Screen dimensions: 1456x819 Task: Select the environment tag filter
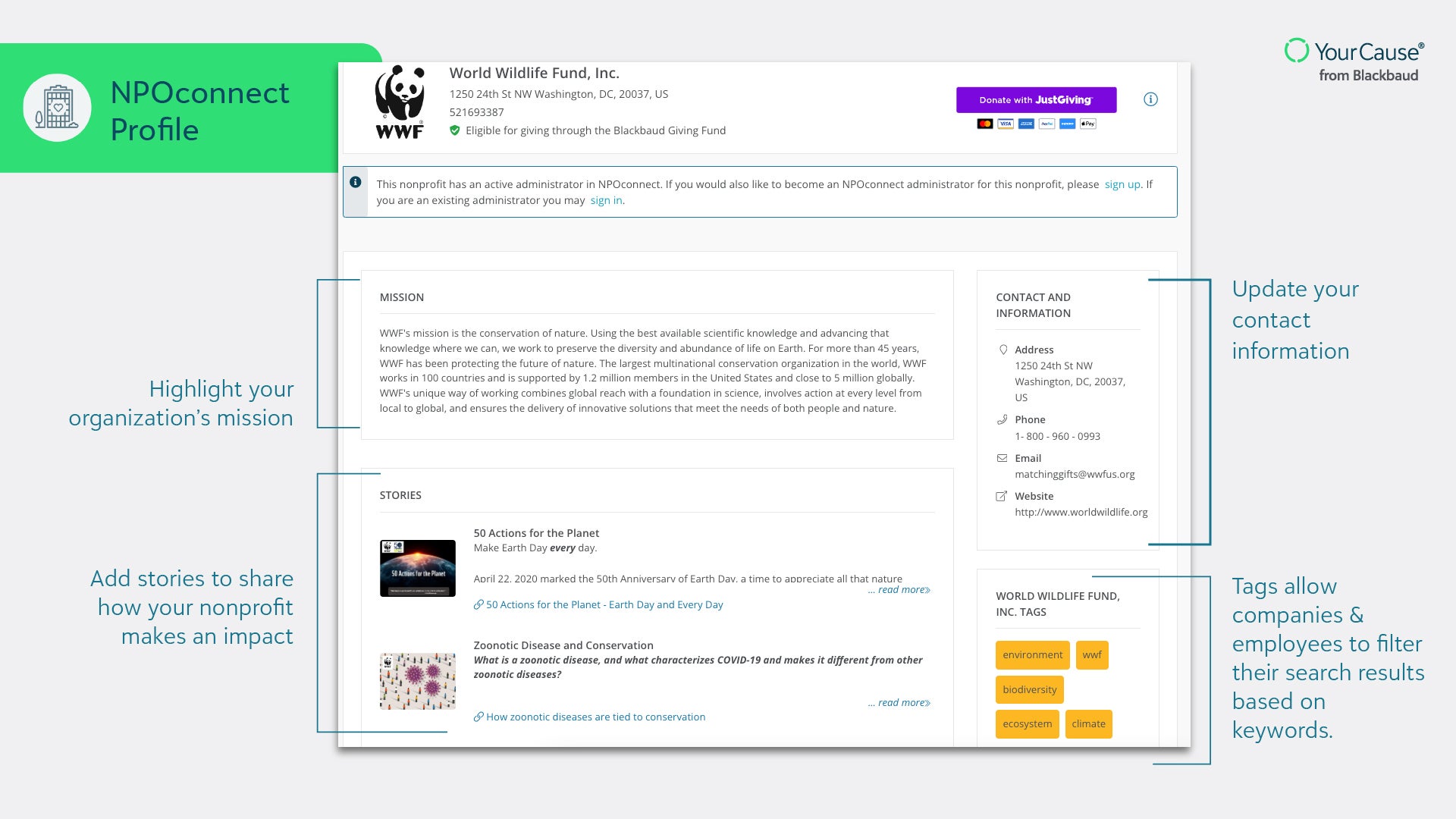coord(1032,654)
